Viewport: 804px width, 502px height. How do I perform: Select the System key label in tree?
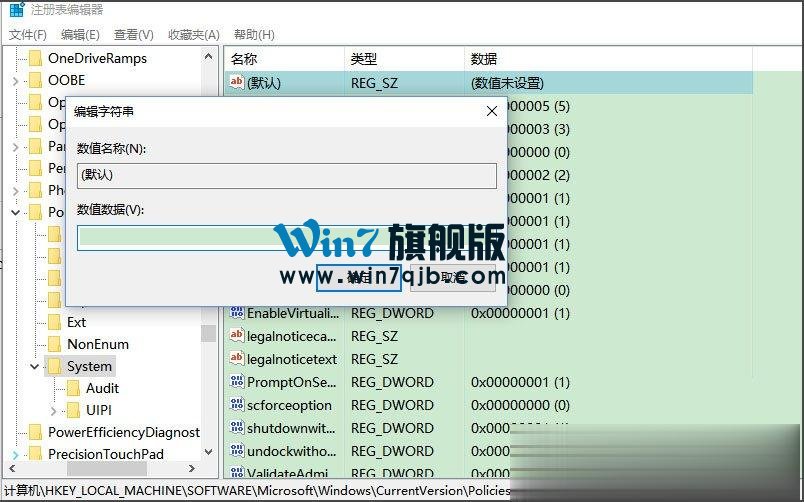(x=89, y=367)
